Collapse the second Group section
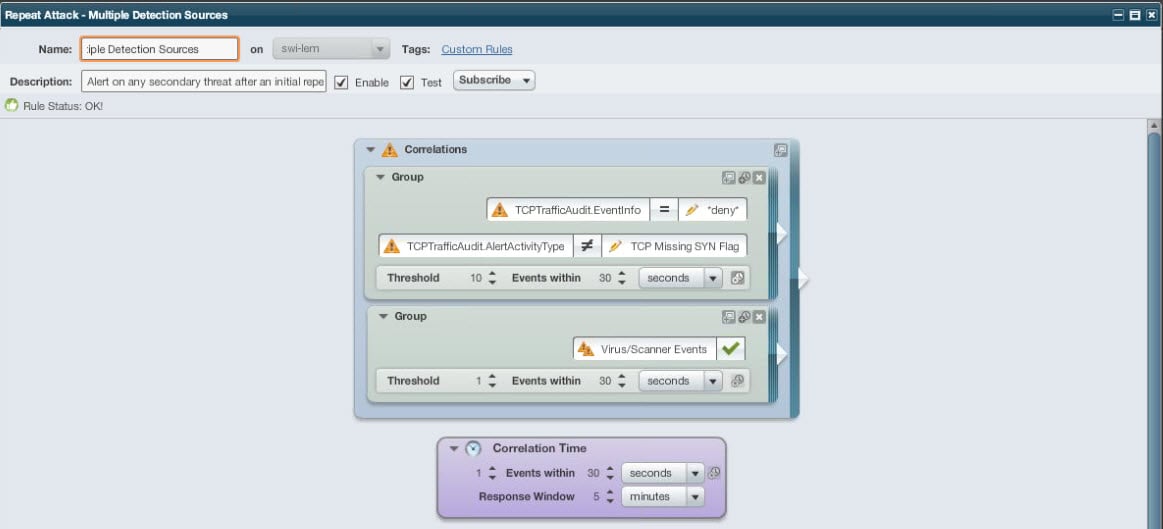 (x=383, y=317)
